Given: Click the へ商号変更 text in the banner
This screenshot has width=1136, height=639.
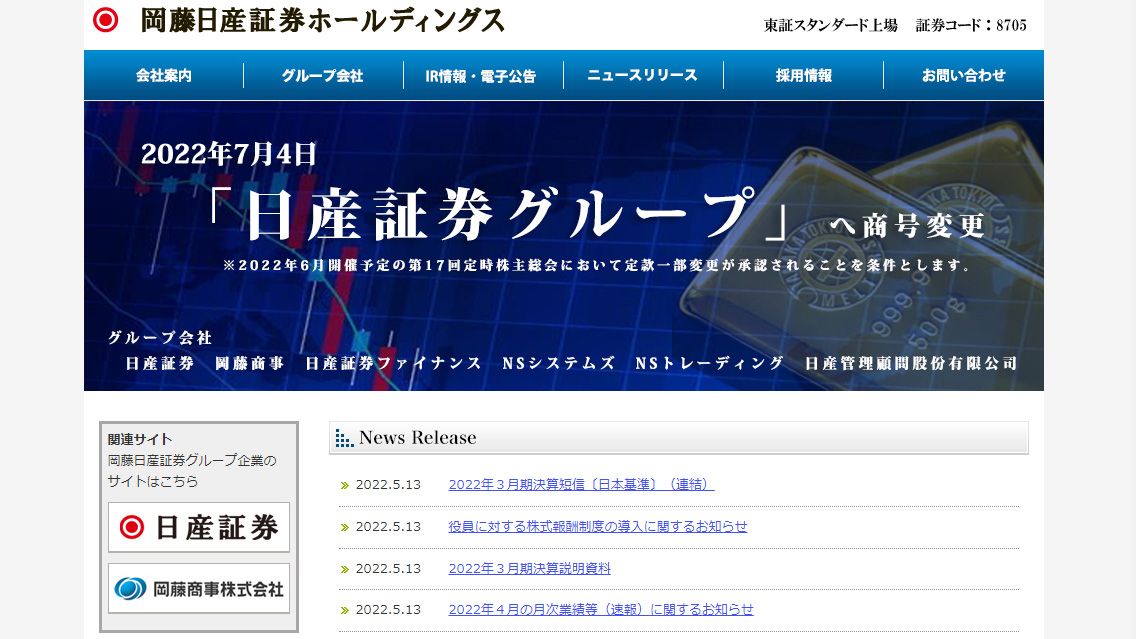Looking at the screenshot, I should click(906, 225).
